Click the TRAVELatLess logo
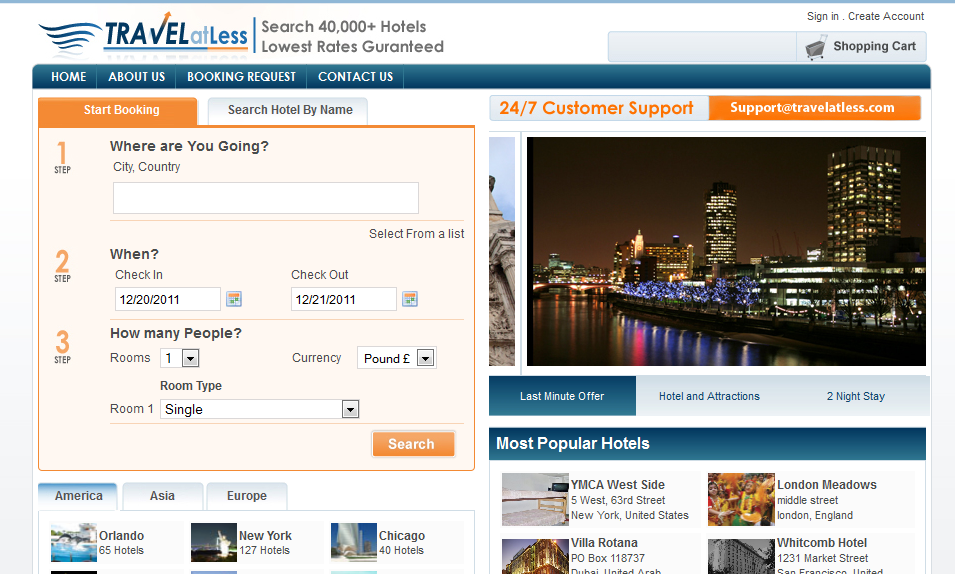The image size is (955, 574). click(145, 38)
